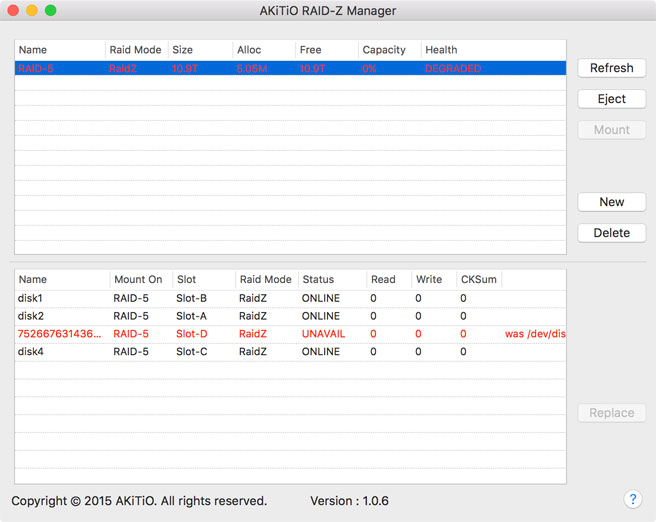Click the Capacity column header

pos(386,50)
